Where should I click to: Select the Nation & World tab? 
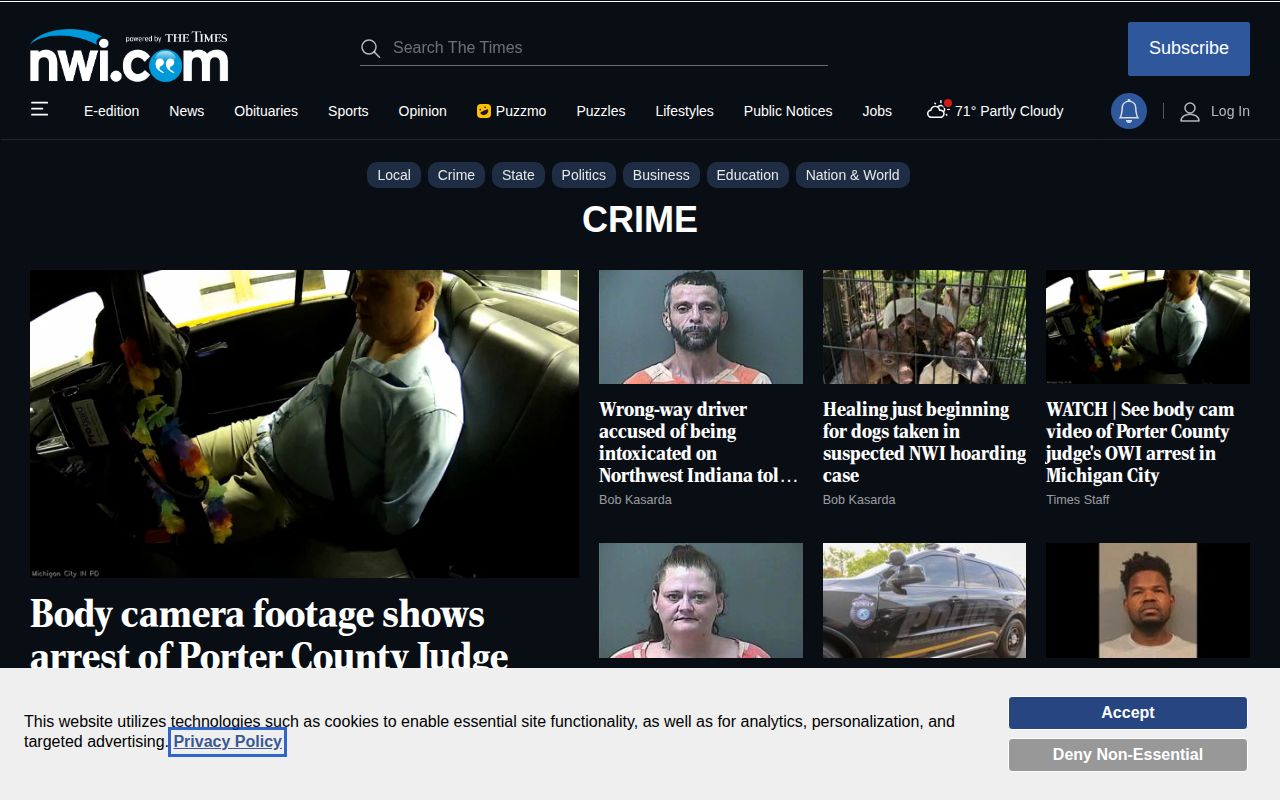point(853,175)
